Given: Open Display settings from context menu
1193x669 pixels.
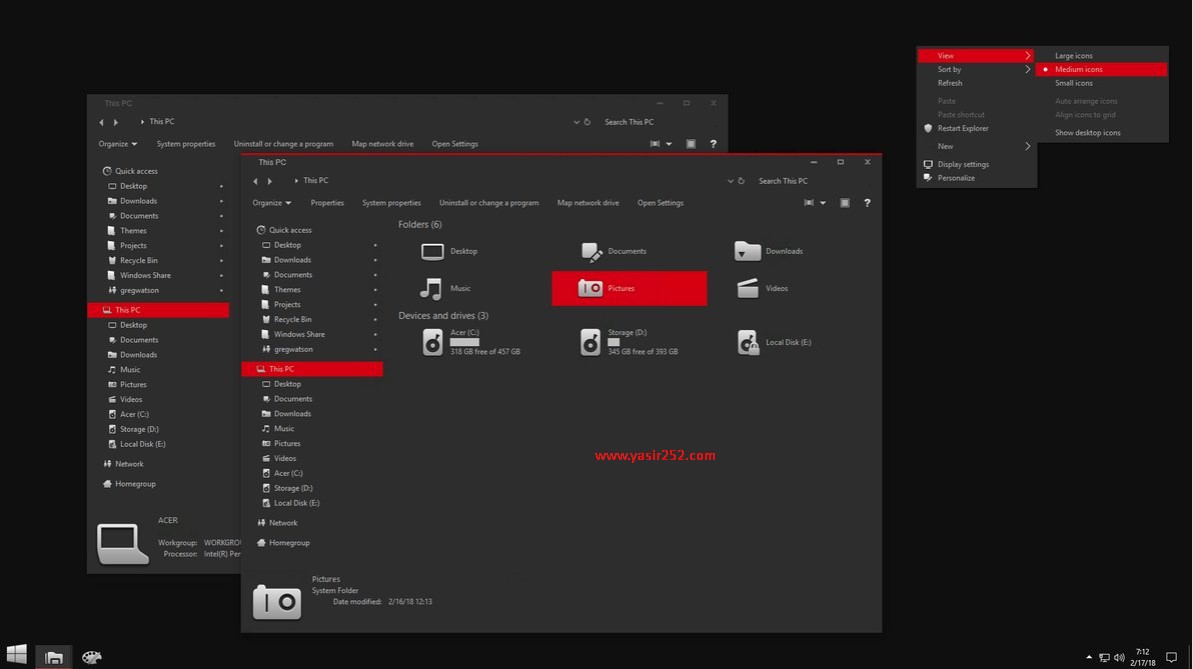Looking at the screenshot, I should point(962,164).
